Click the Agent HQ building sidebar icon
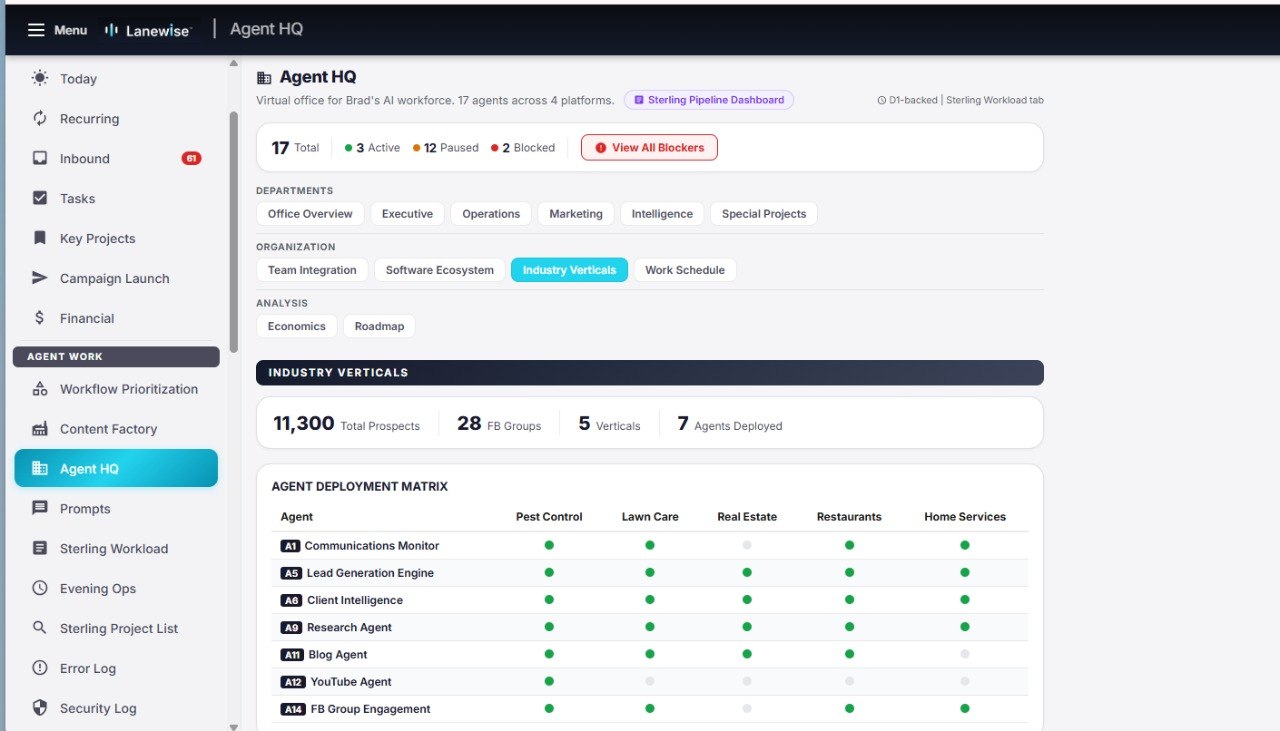The height and width of the screenshot is (731, 1280). [40, 468]
